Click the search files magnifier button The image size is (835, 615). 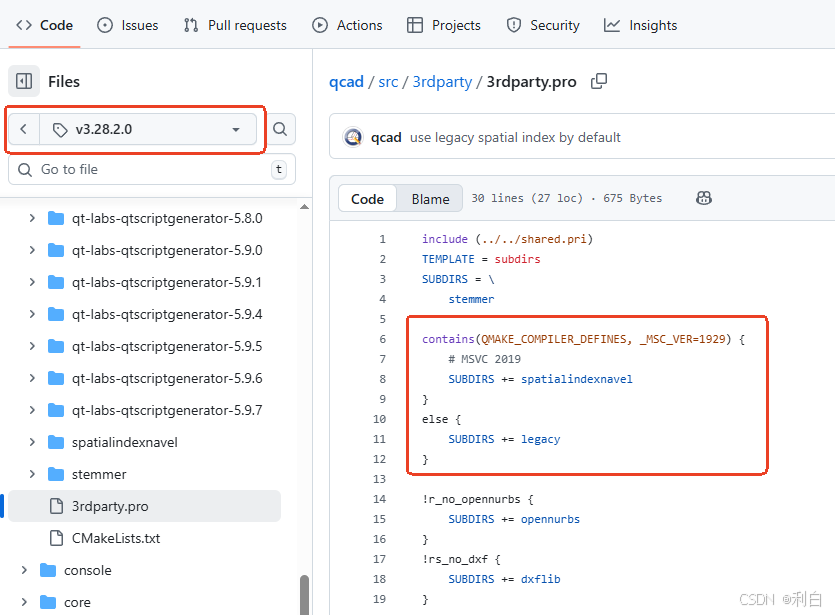point(280,129)
